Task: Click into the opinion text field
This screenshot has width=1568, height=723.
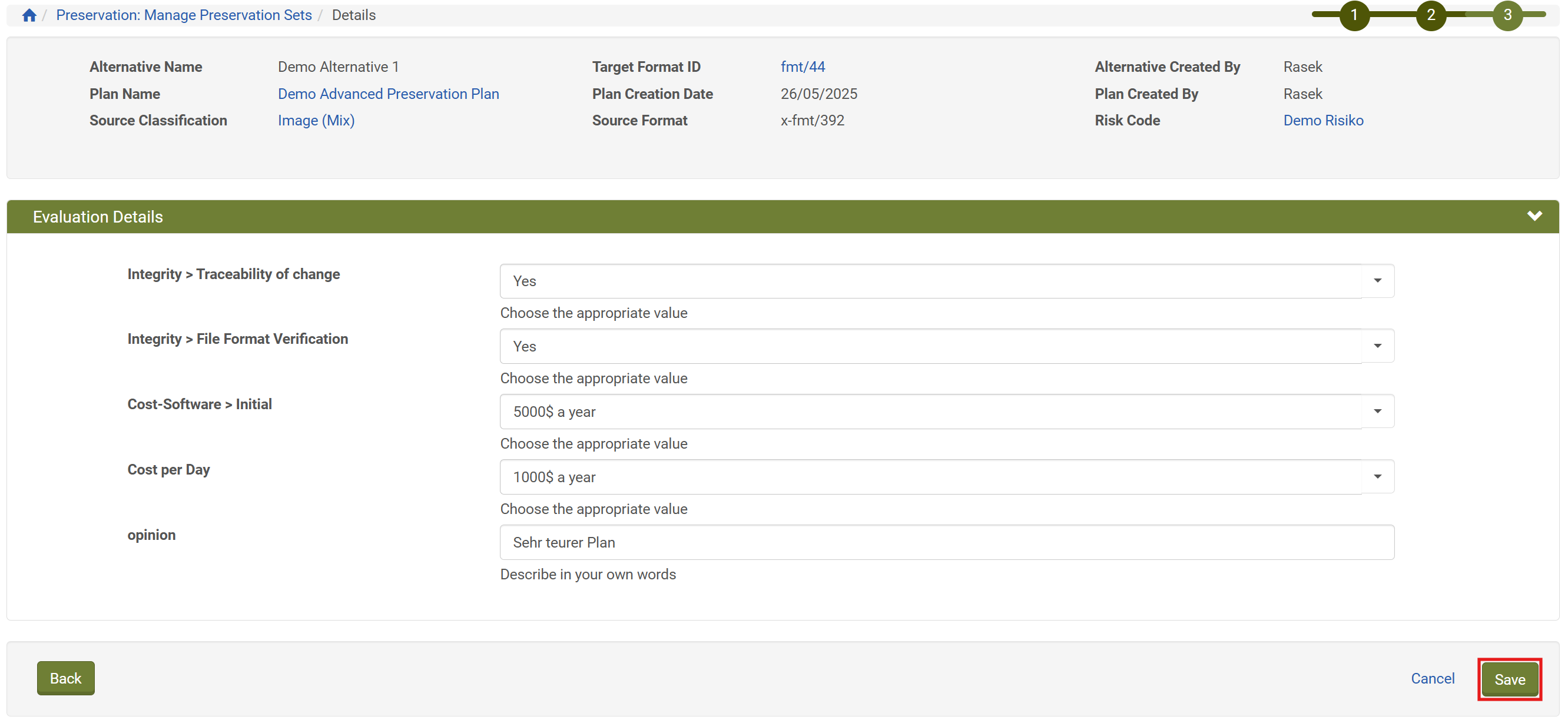Action: [x=947, y=542]
